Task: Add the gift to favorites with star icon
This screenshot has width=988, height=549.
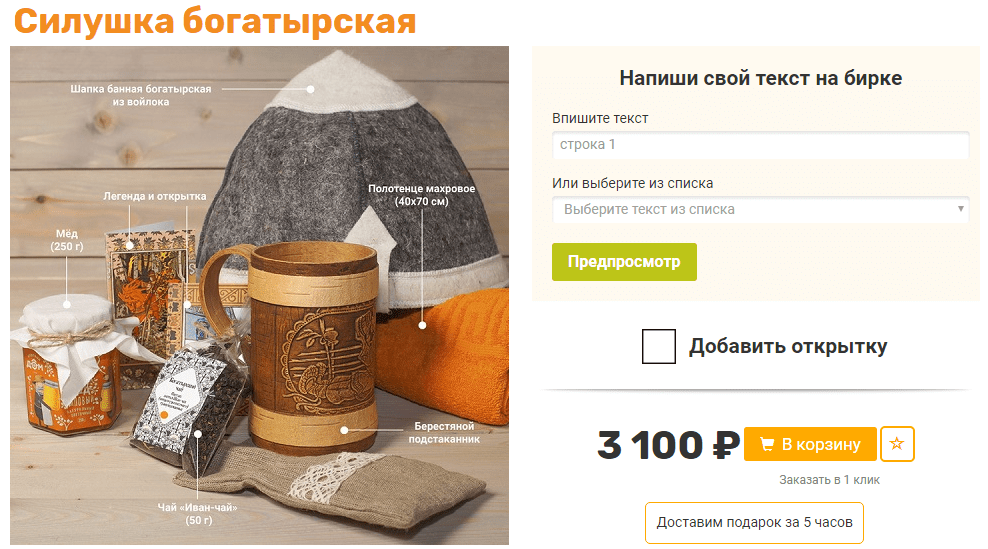Action: tap(897, 444)
